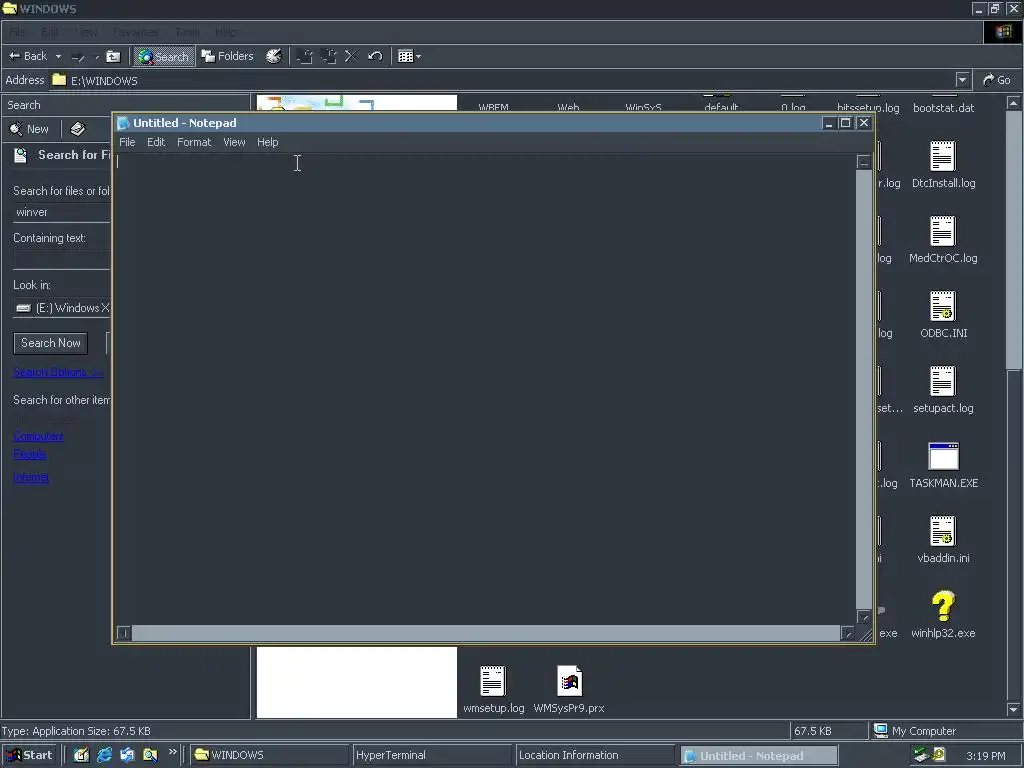
Task: Expand the Address bar dropdown arrow
Action: [x=962, y=80]
